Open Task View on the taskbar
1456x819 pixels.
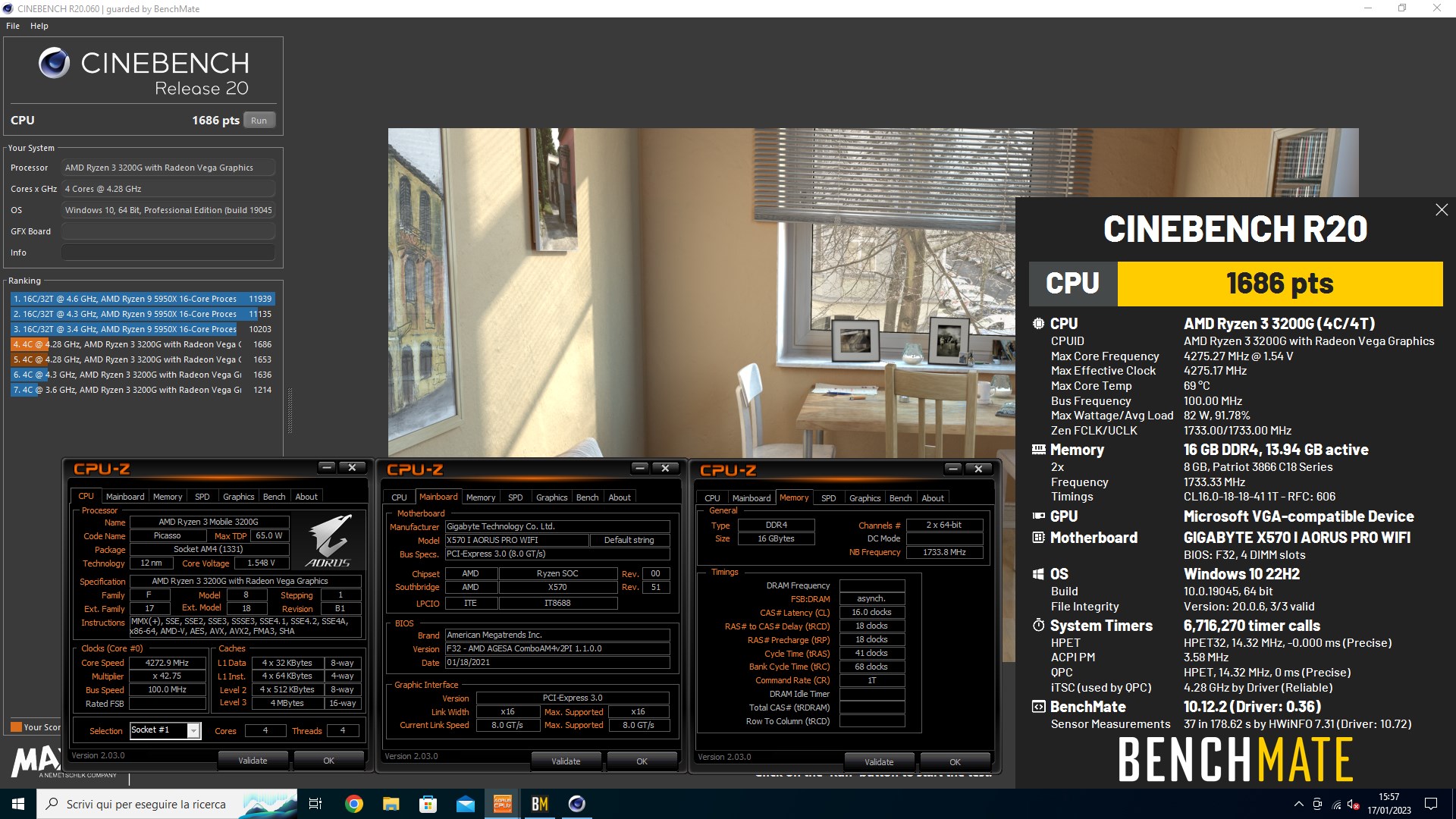[x=315, y=804]
